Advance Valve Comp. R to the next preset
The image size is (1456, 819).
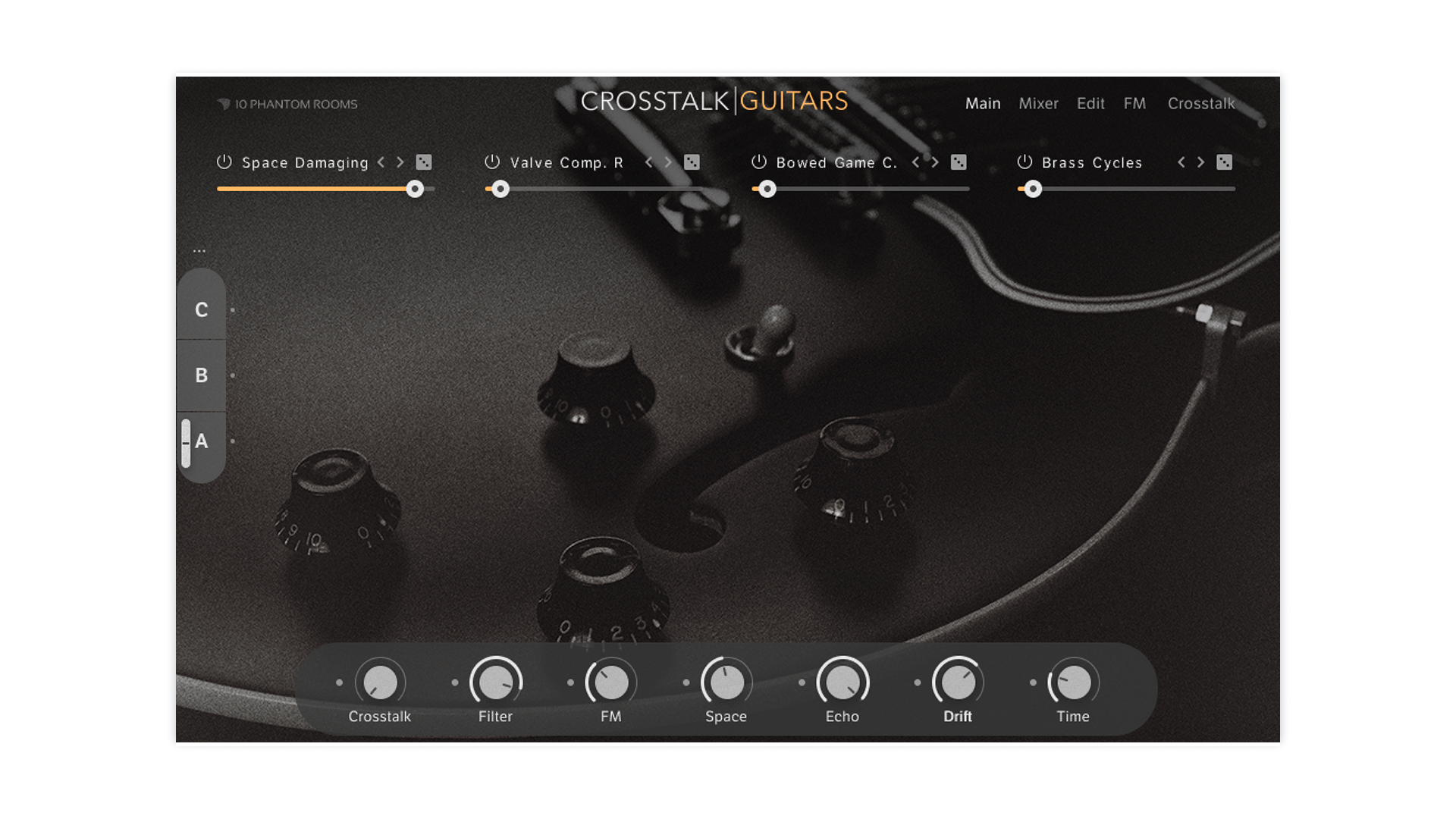click(x=668, y=162)
